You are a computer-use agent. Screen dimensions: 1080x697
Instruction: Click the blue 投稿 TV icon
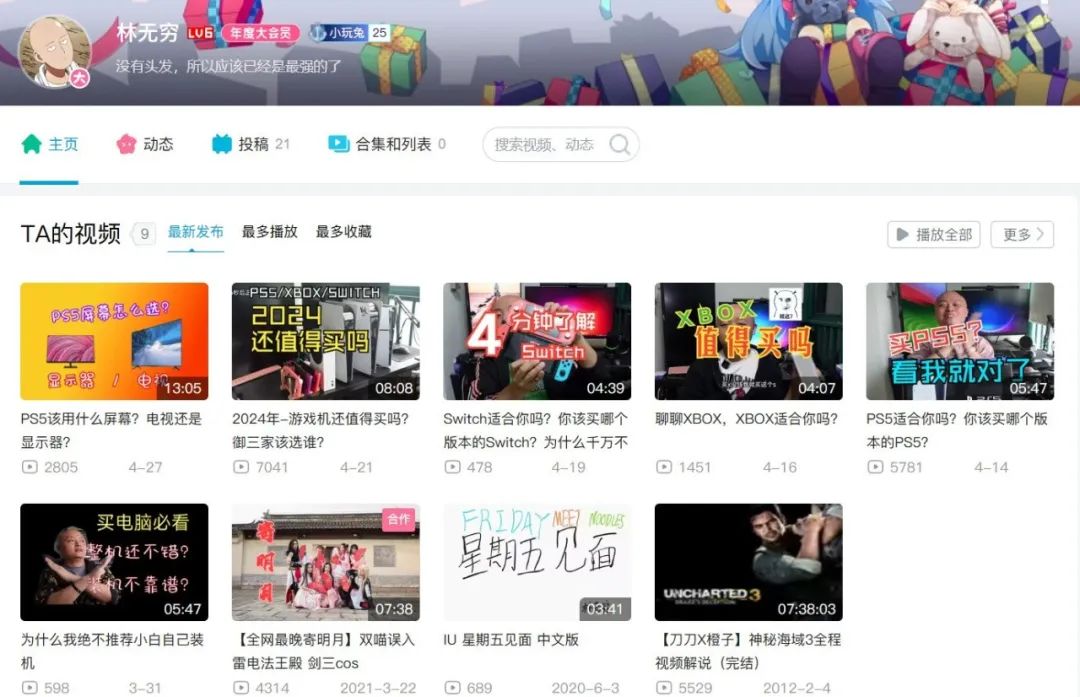221,144
